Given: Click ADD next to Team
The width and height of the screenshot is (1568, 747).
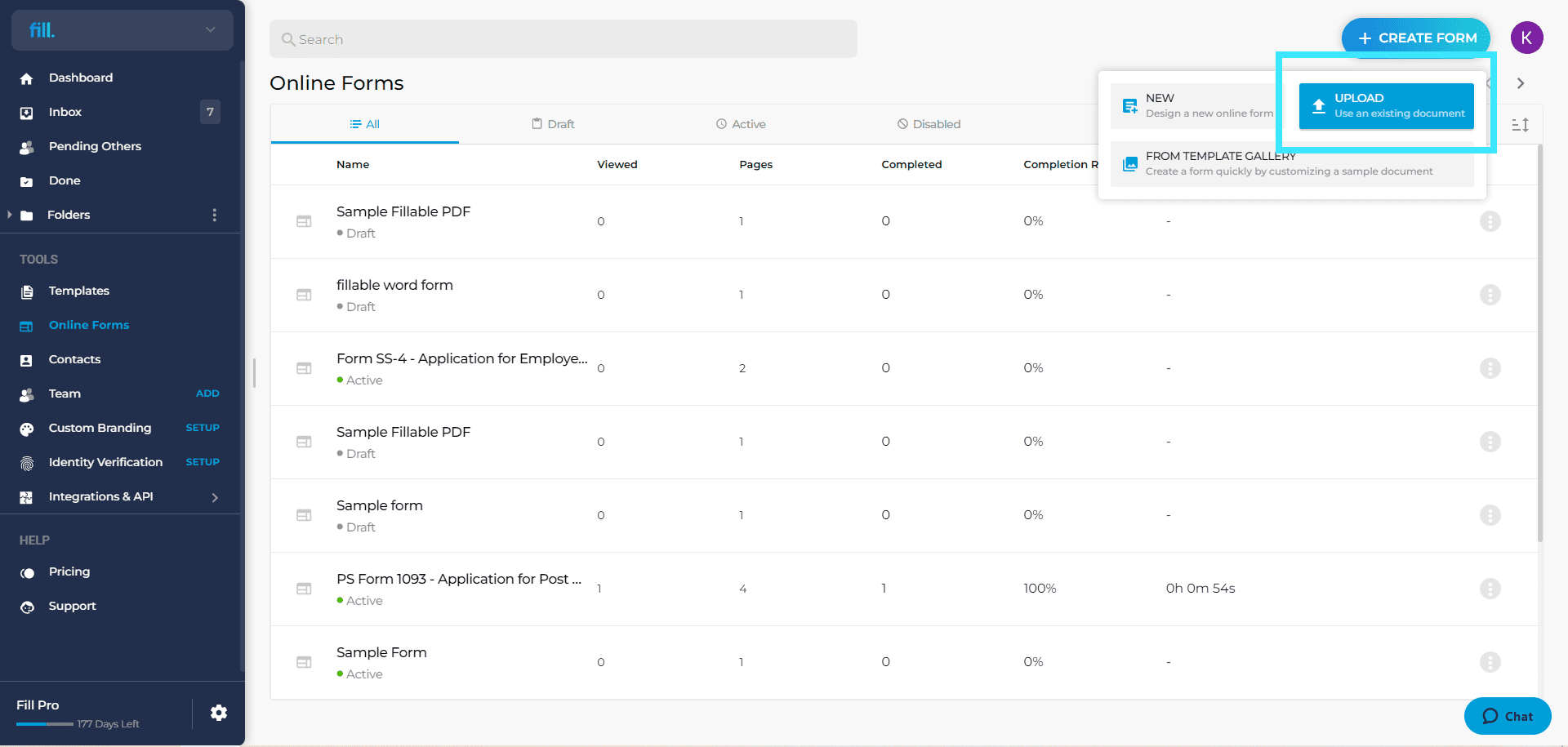Looking at the screenshot, I should click(207, 394).
